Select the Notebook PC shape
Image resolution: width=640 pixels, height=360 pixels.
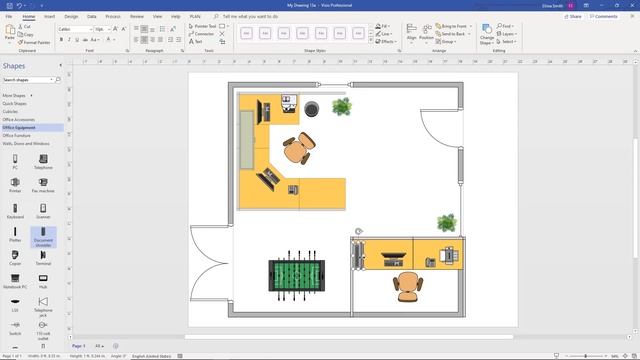point(15,281)
